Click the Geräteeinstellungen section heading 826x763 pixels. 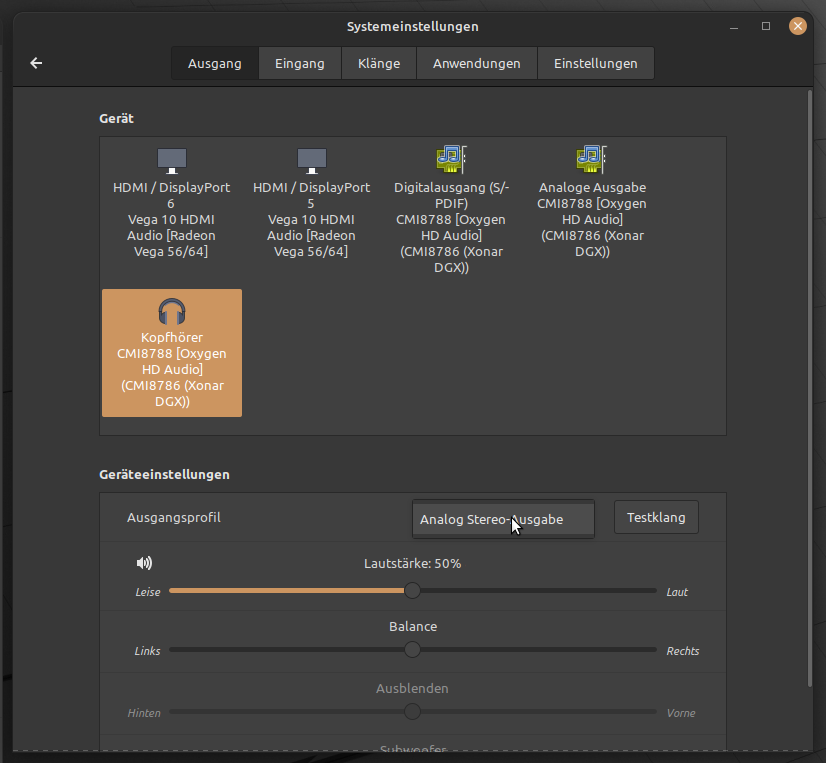(x=164, y=474)
